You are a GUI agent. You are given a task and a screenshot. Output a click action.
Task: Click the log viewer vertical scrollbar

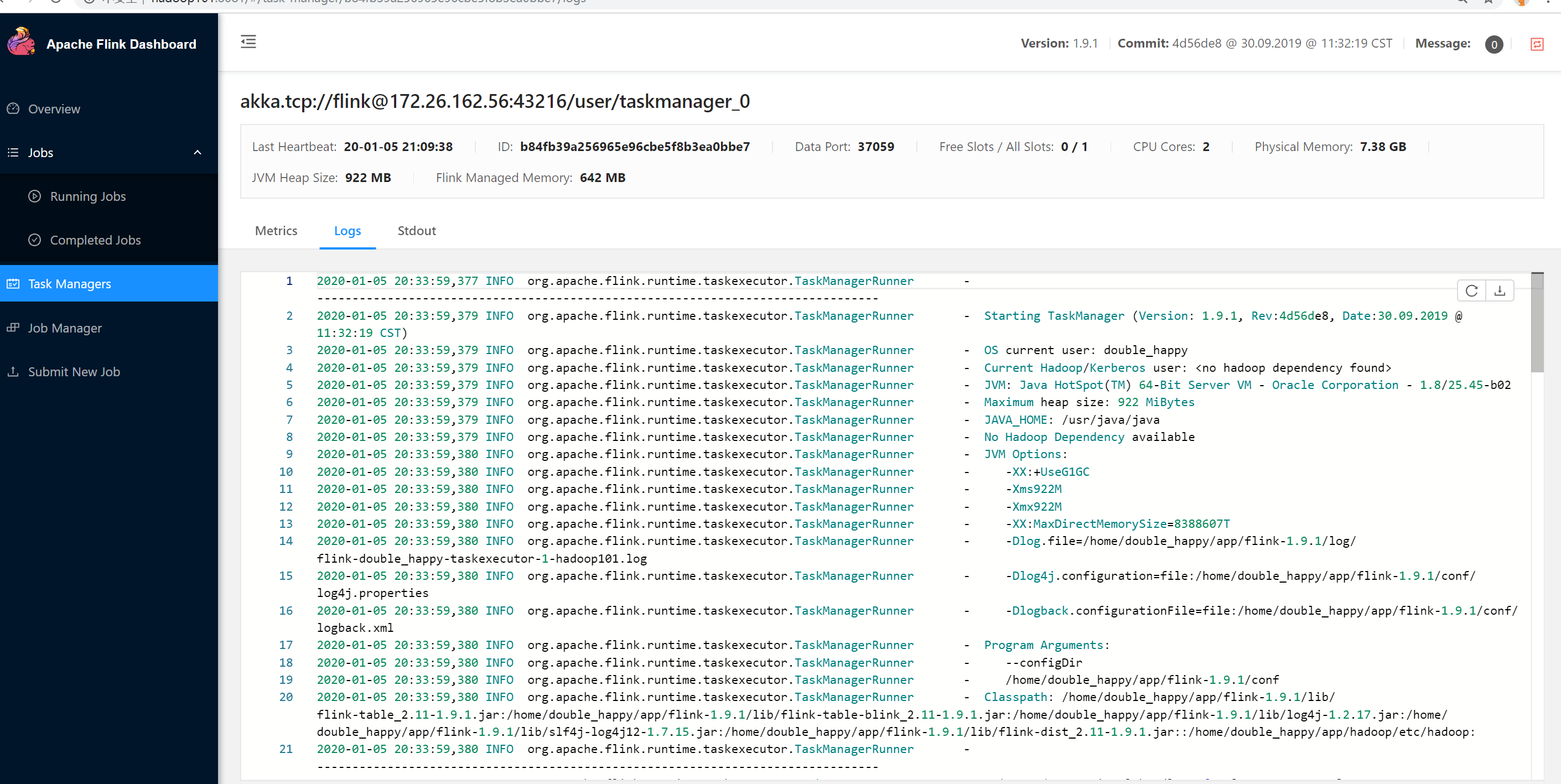pos(1537,323)
